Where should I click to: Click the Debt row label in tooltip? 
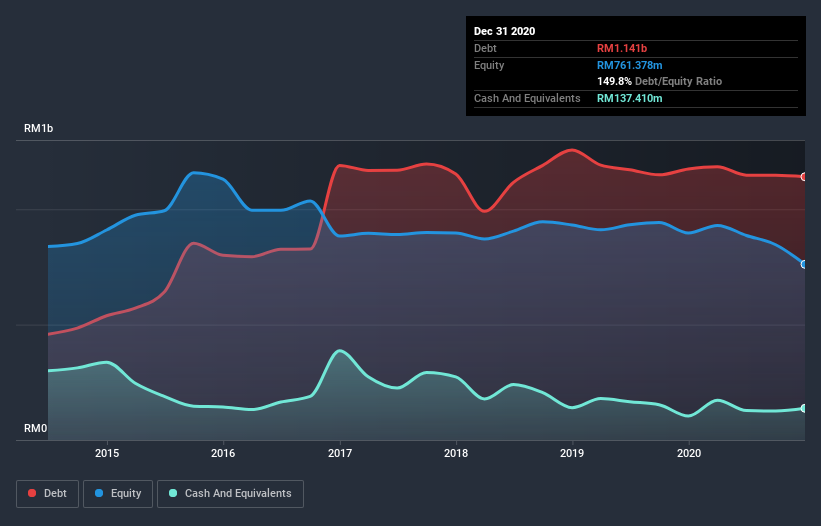click(485, 48)
